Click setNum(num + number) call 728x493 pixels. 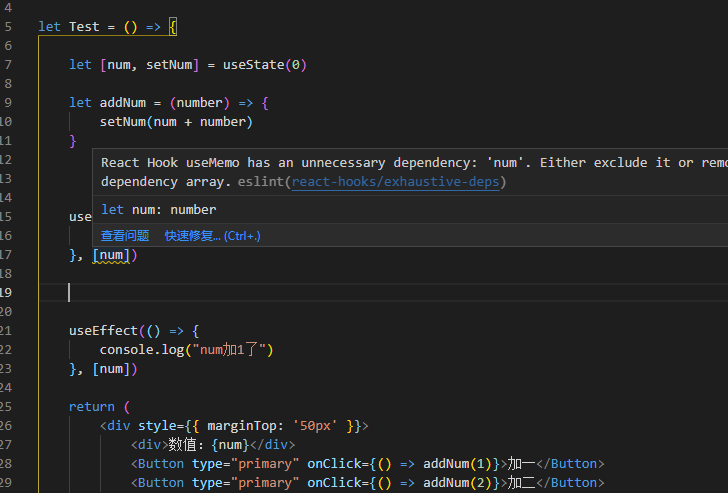[x=176, y=122]
